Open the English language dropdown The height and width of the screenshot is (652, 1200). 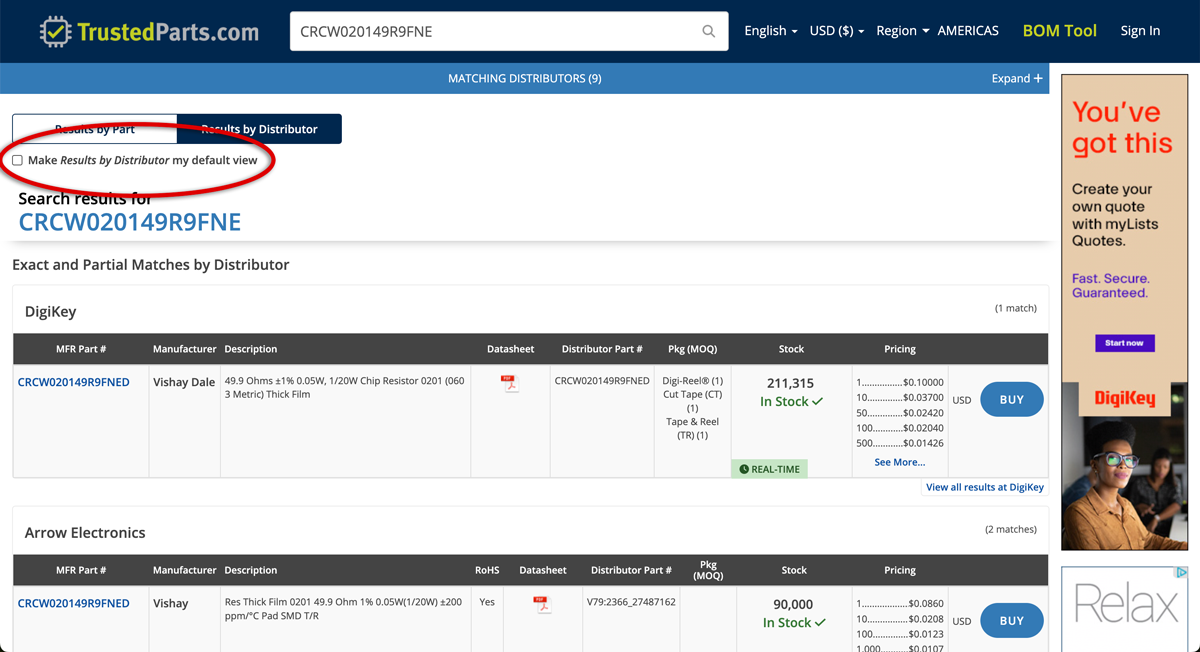pos(770,31)
